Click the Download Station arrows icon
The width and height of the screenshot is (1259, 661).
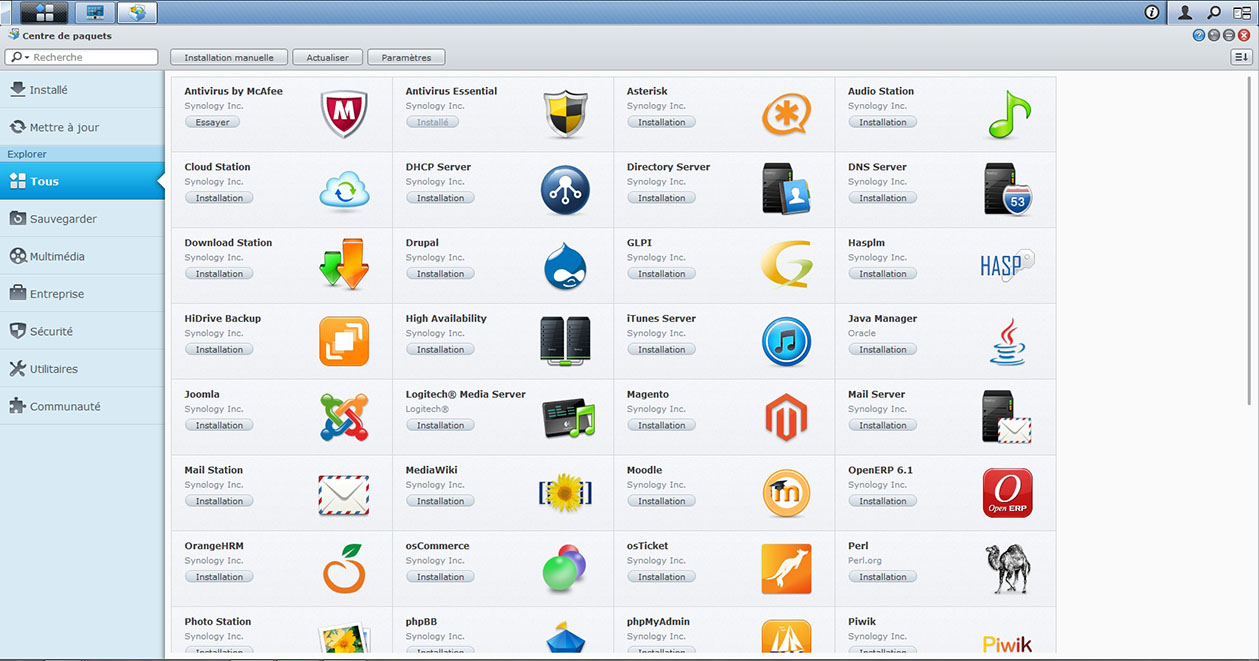344,265
